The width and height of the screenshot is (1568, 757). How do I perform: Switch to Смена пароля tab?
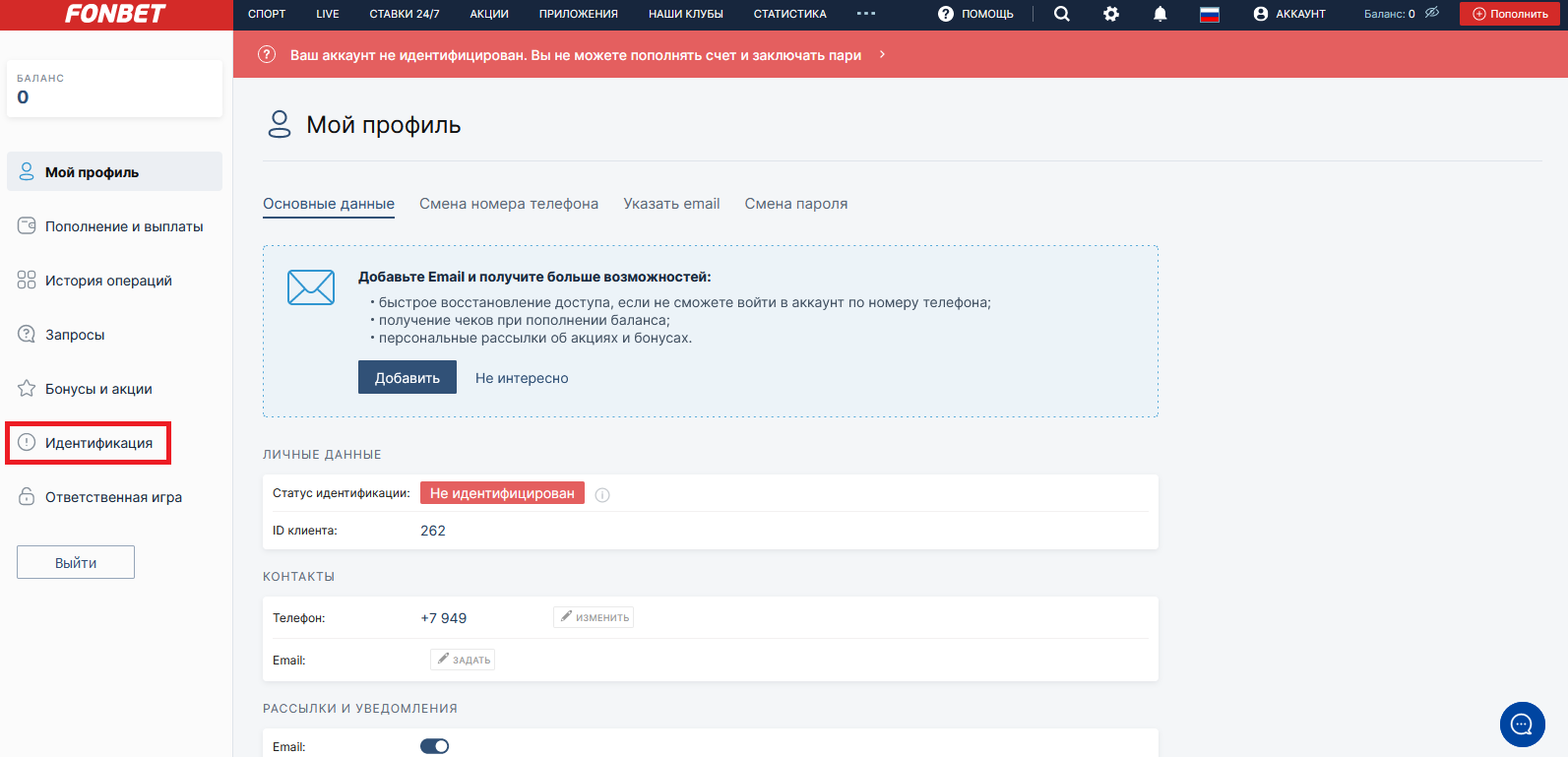point(796,204)
